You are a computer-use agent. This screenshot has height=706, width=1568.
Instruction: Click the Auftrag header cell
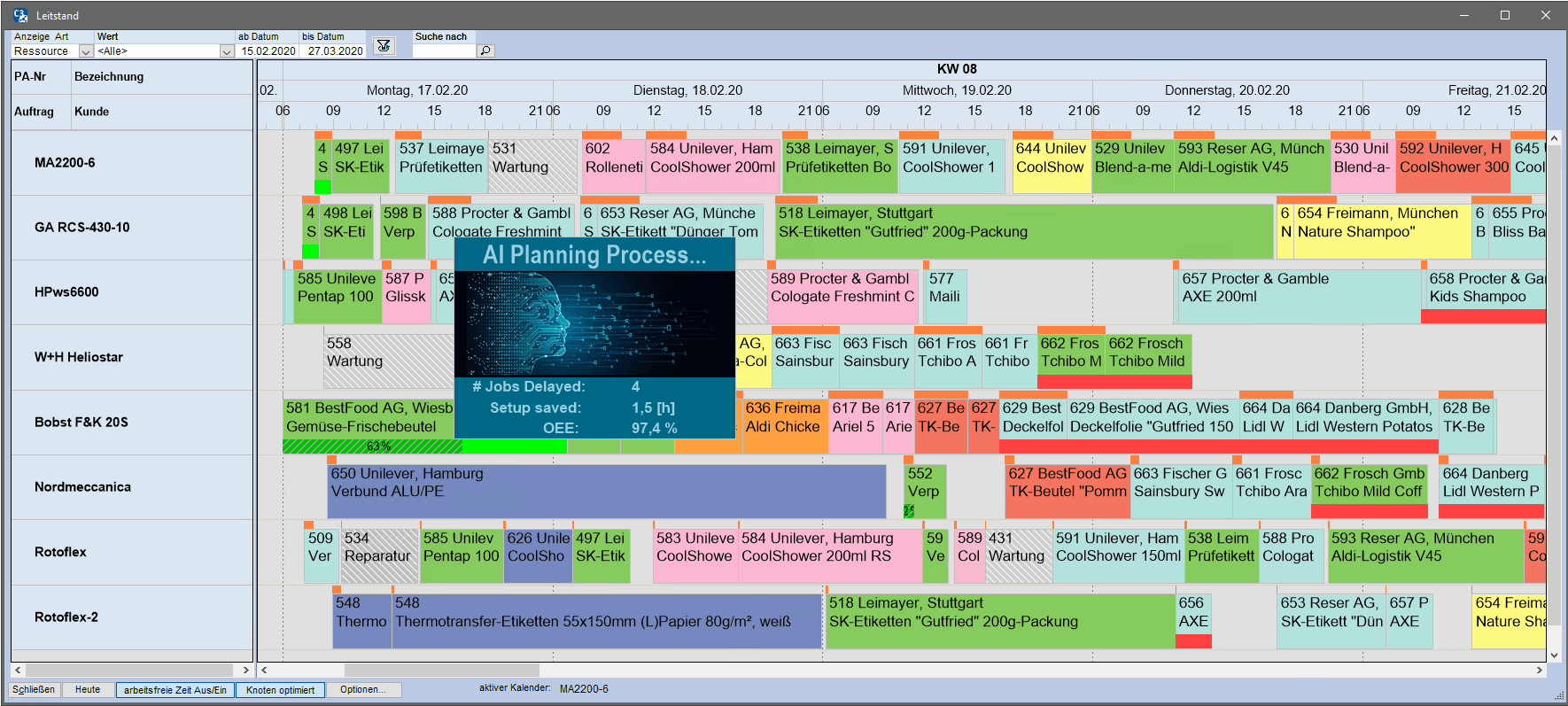pyautogui.click(x=41, y=112)
